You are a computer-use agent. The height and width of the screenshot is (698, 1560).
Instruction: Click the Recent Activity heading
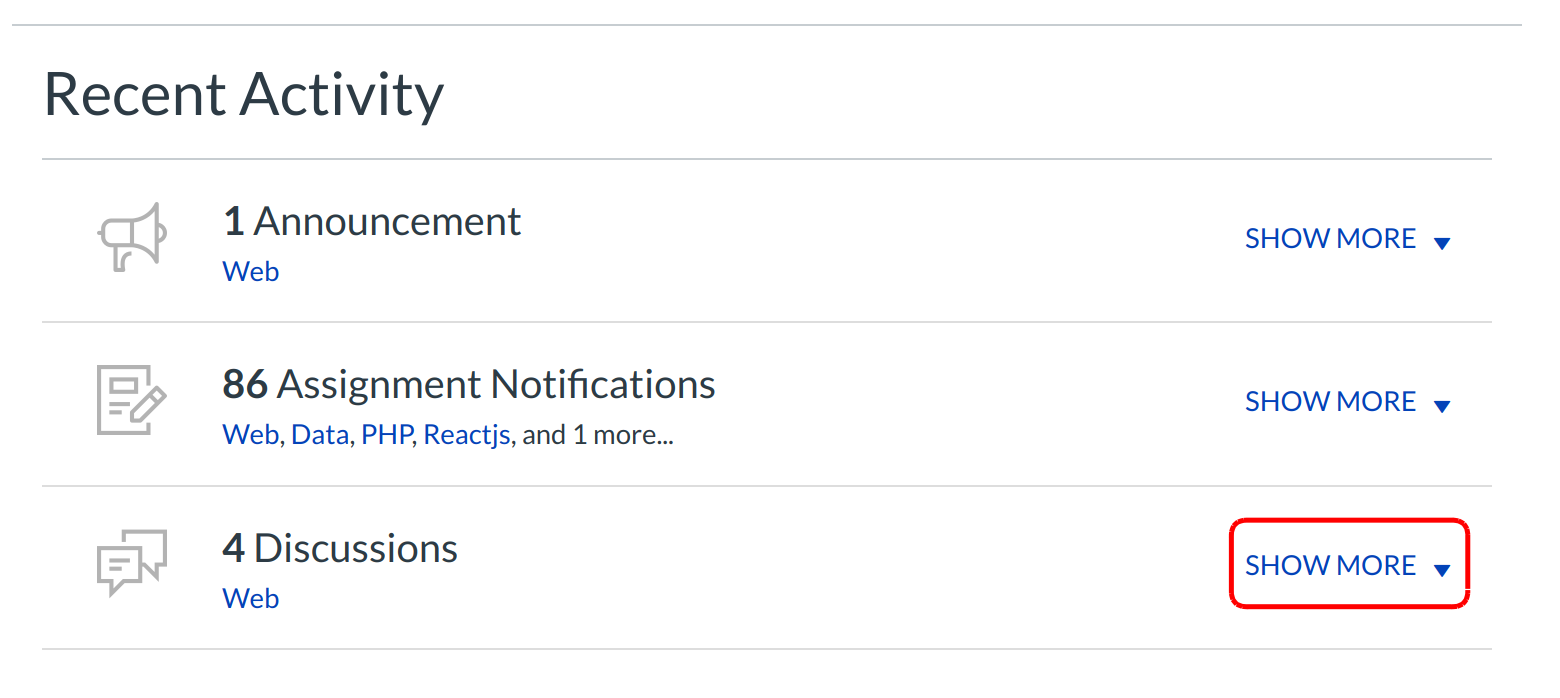pyautogui.click(x=243, y=95)
